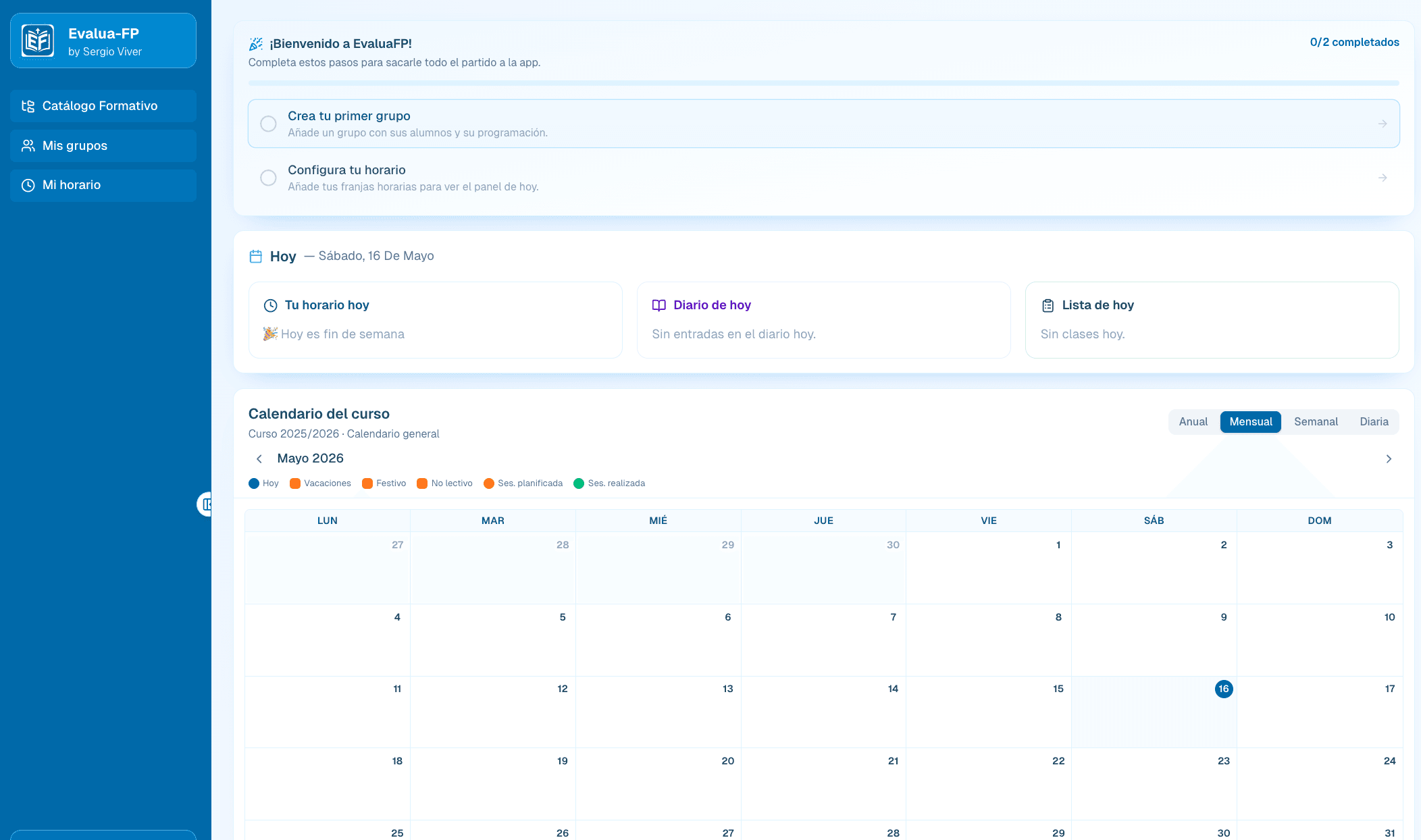Viewport: 1421px width, 840px height.
Task: Click the SÁB column header
Action: click(x=1154, y=521)
